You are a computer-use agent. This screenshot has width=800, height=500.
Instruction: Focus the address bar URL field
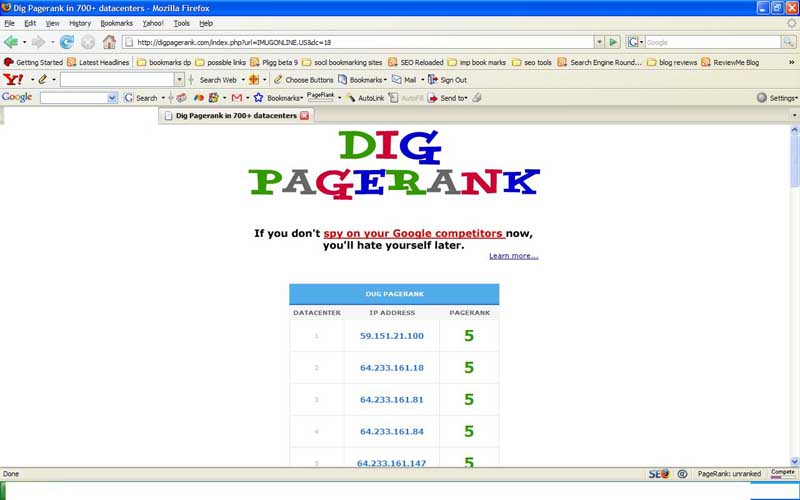pyautogui.click(x=360, y=42)
